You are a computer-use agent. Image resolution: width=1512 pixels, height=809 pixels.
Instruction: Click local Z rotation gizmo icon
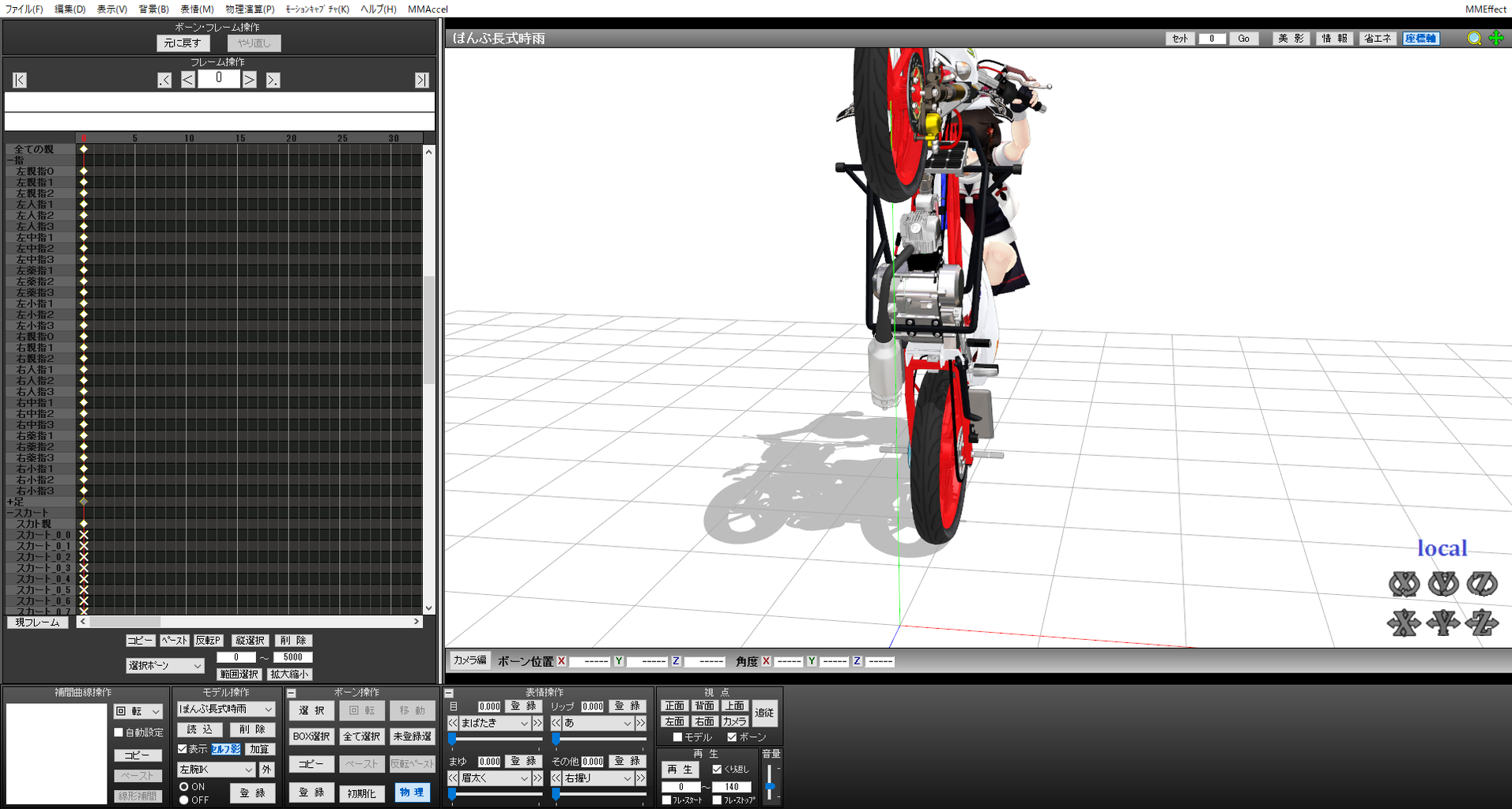[x=1482, y=584]
